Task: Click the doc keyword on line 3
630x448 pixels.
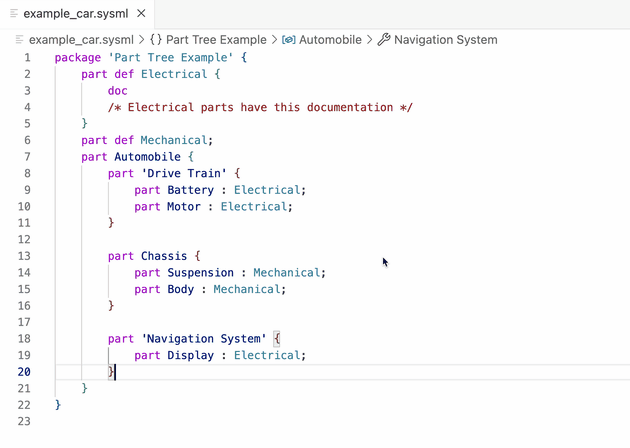Action: click(x=118, y=91)
